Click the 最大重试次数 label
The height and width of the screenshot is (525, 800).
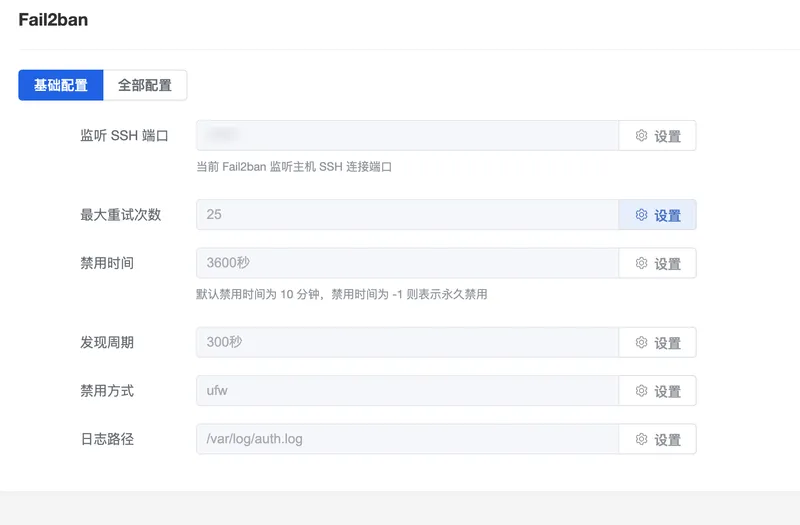click(x=120, y=215)
